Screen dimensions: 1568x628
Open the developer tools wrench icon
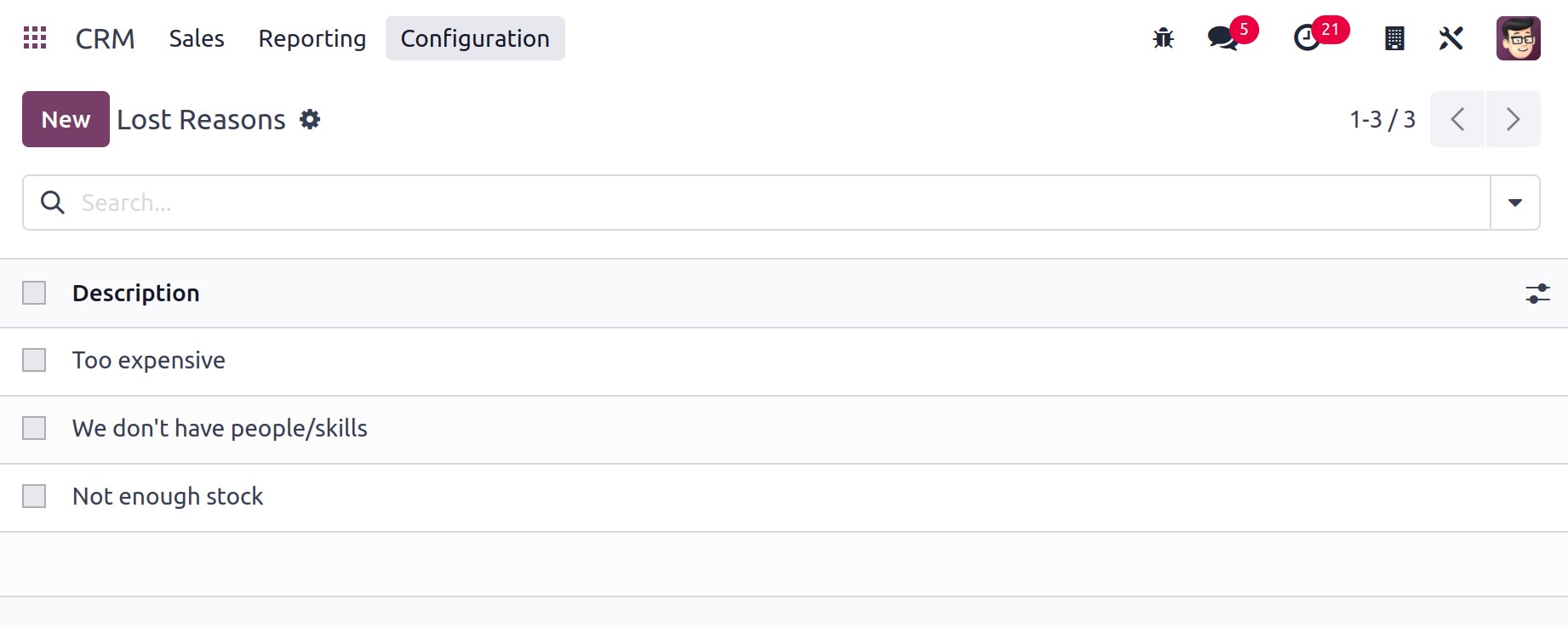(x=1451, y=38)
